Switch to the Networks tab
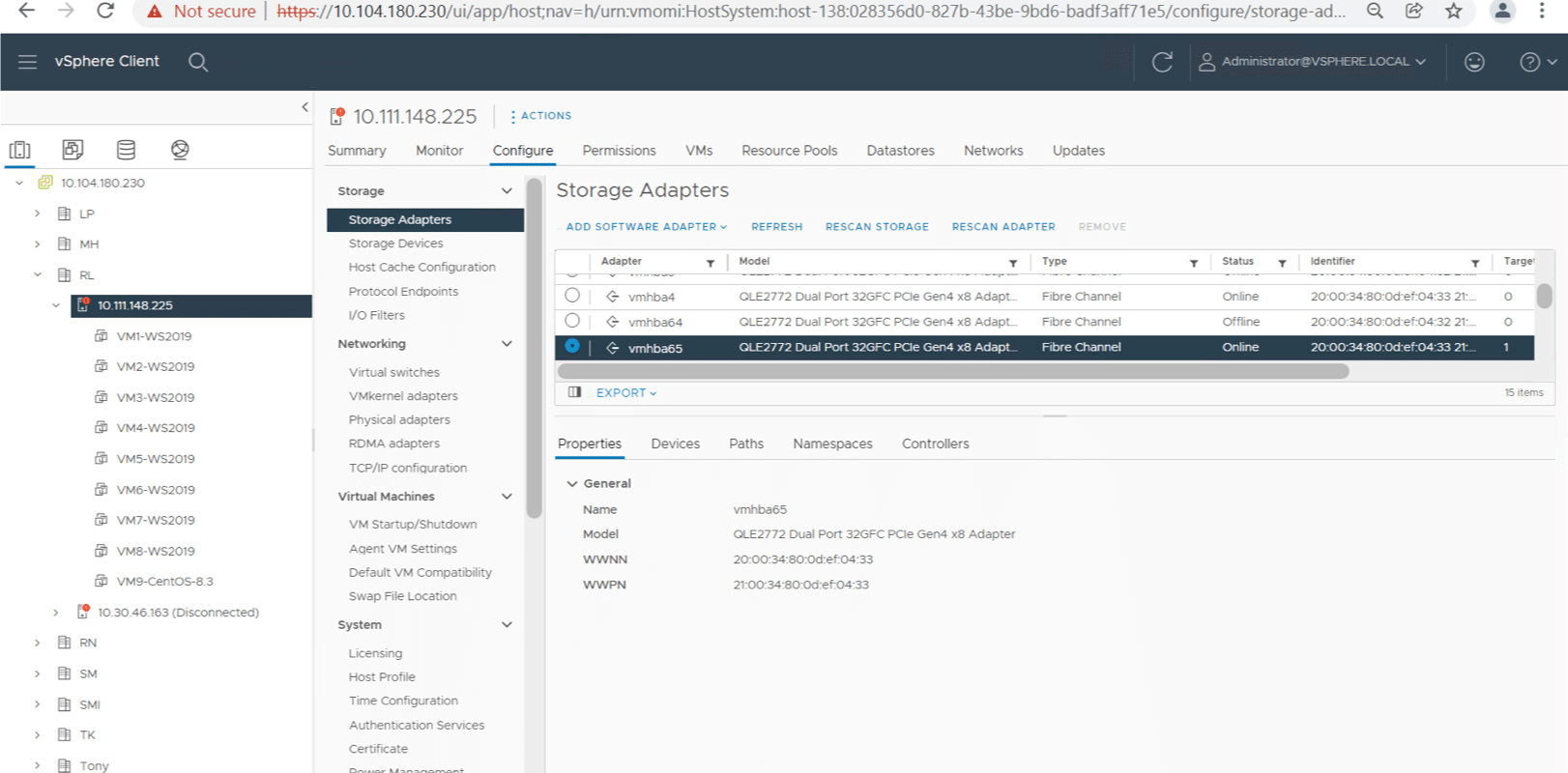 click(x=994, y=151)
